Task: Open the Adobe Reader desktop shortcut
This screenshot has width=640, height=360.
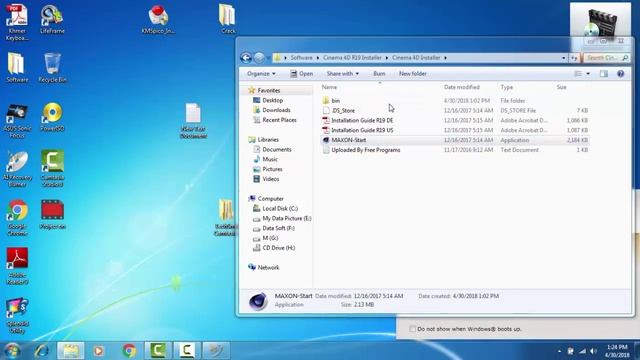Action: [17, 266]
